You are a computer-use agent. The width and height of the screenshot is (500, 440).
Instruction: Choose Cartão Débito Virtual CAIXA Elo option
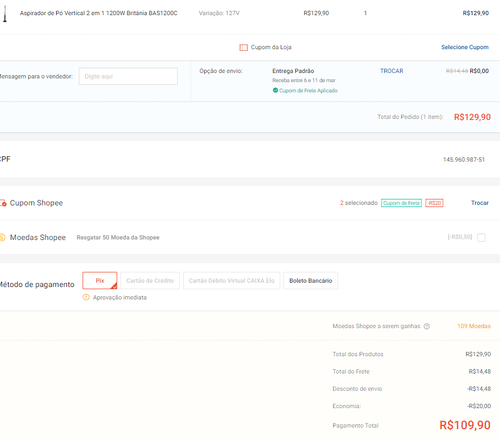231,280
